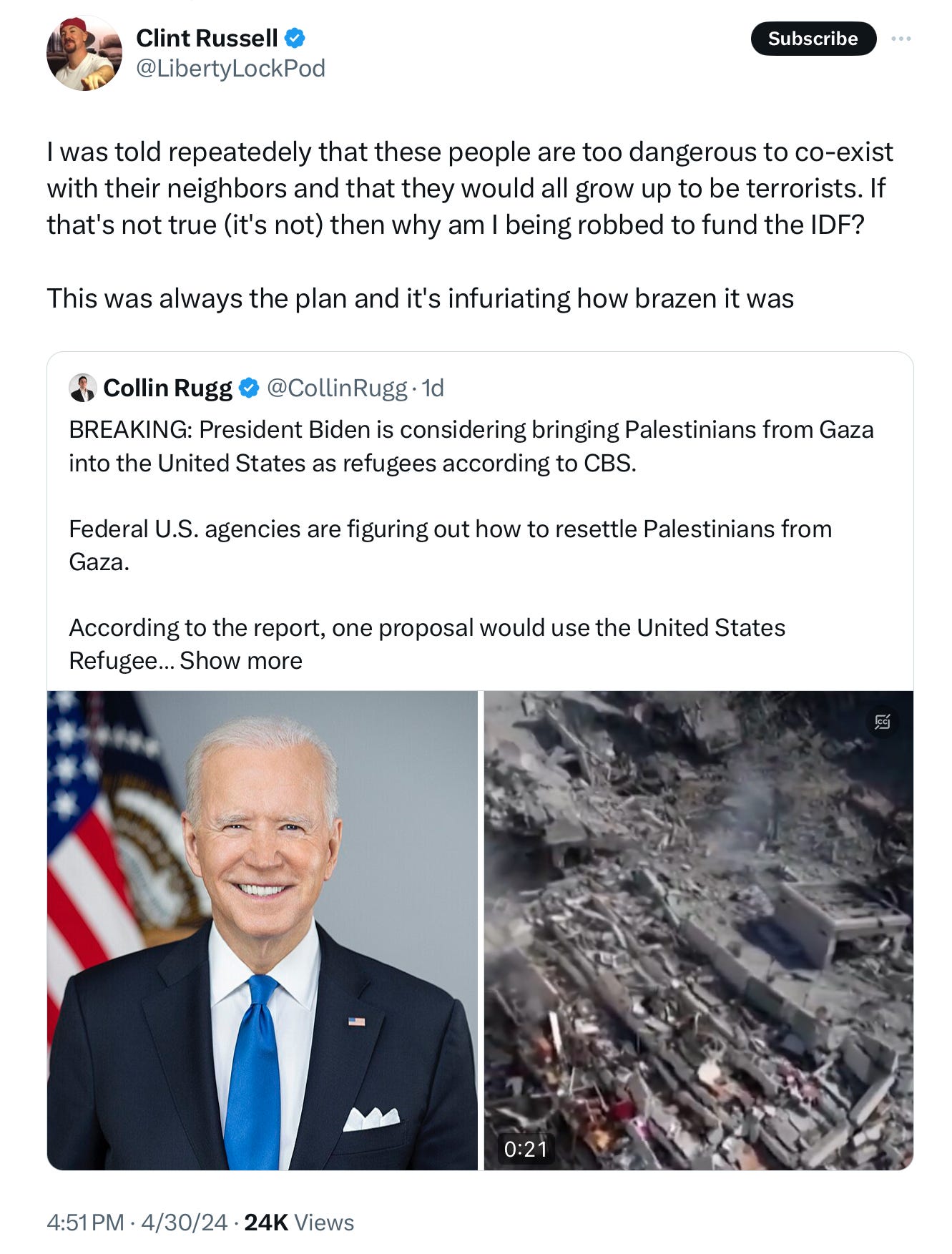Subscribe to Clint Russell
This screenshot has height=1254, width=952.
813,39
